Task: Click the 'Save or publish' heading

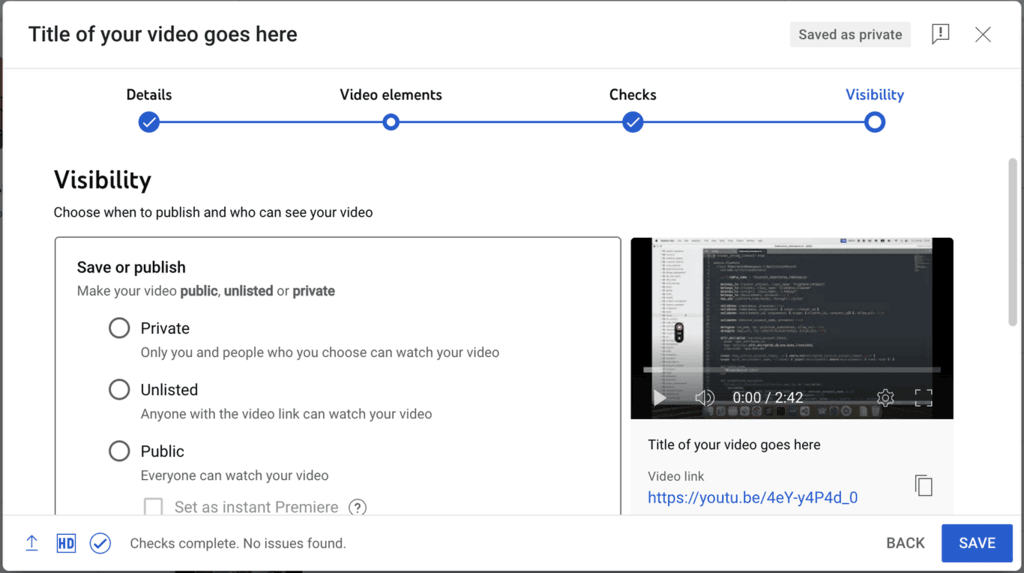Action: click(x=131, y=267)
